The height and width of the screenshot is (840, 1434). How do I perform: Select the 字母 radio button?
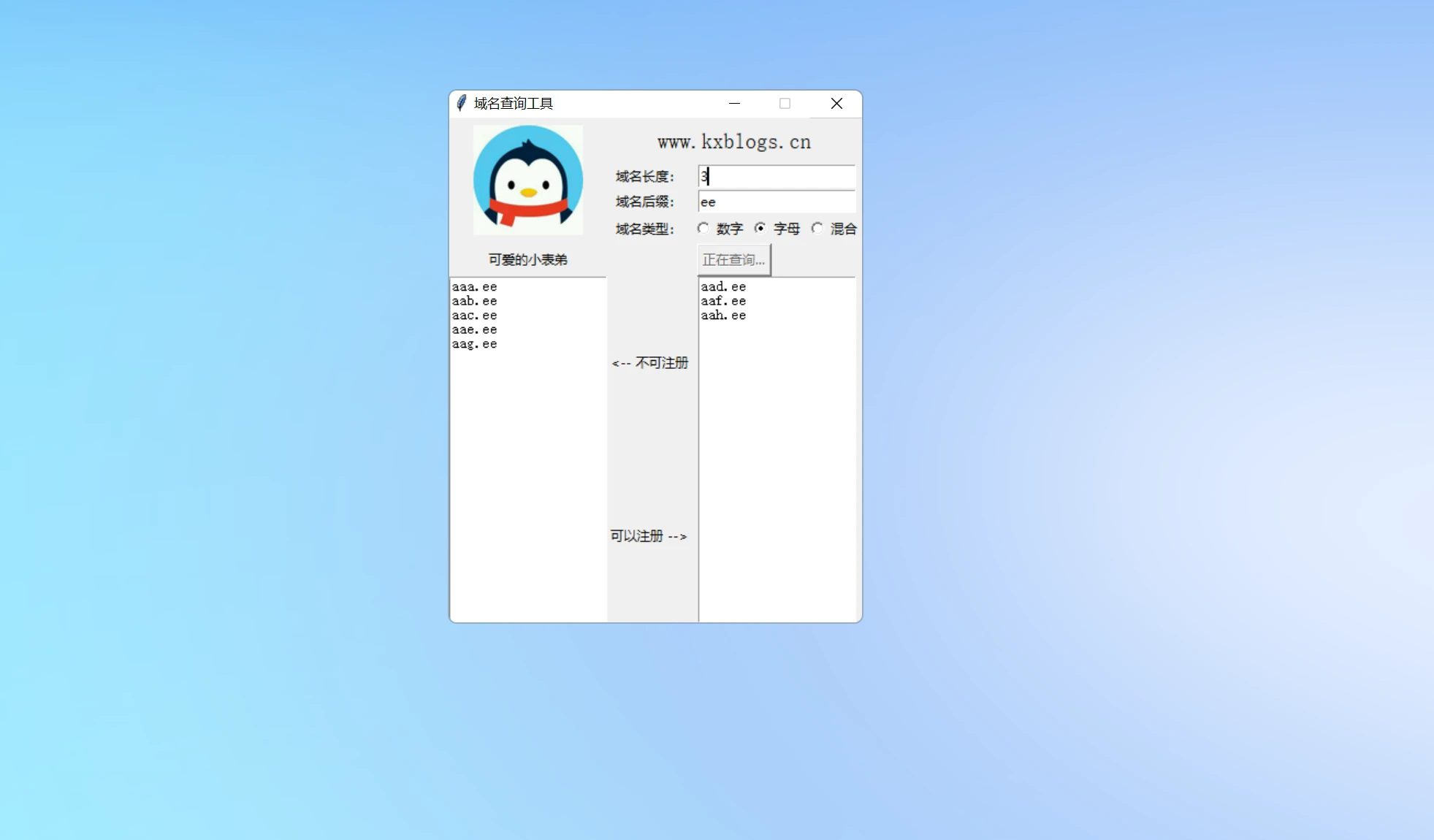pos(760,229)
